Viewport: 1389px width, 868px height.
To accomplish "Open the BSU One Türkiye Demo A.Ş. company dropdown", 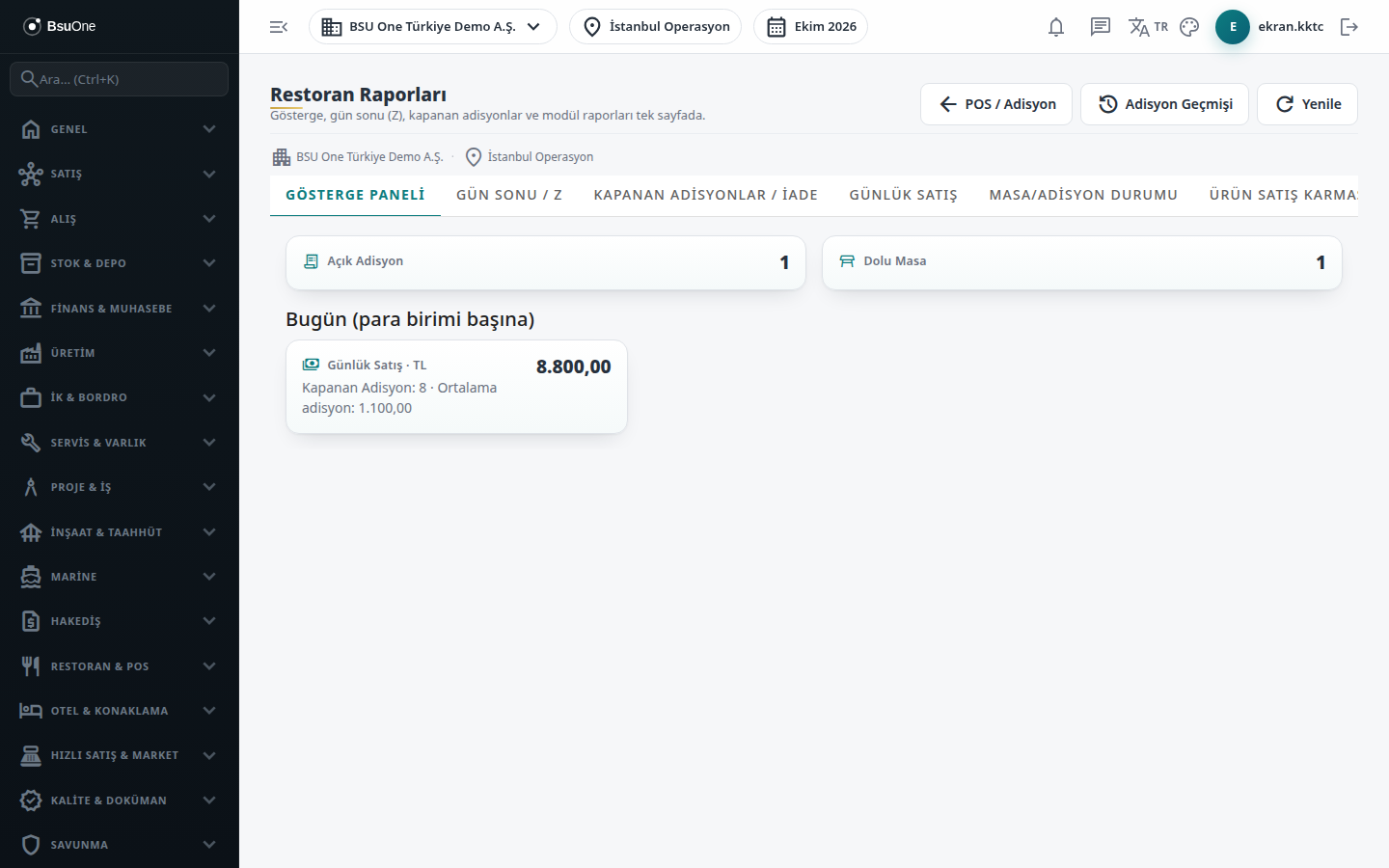I will (x=433, y=27).
